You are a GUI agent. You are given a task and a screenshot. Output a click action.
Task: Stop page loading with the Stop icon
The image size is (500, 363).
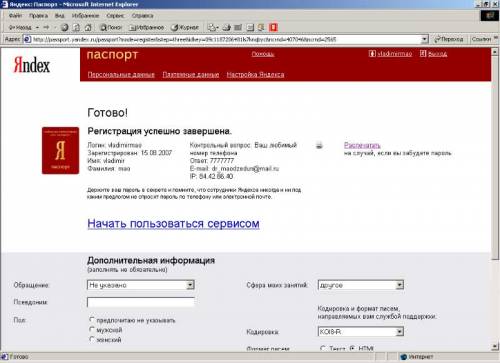65,27
